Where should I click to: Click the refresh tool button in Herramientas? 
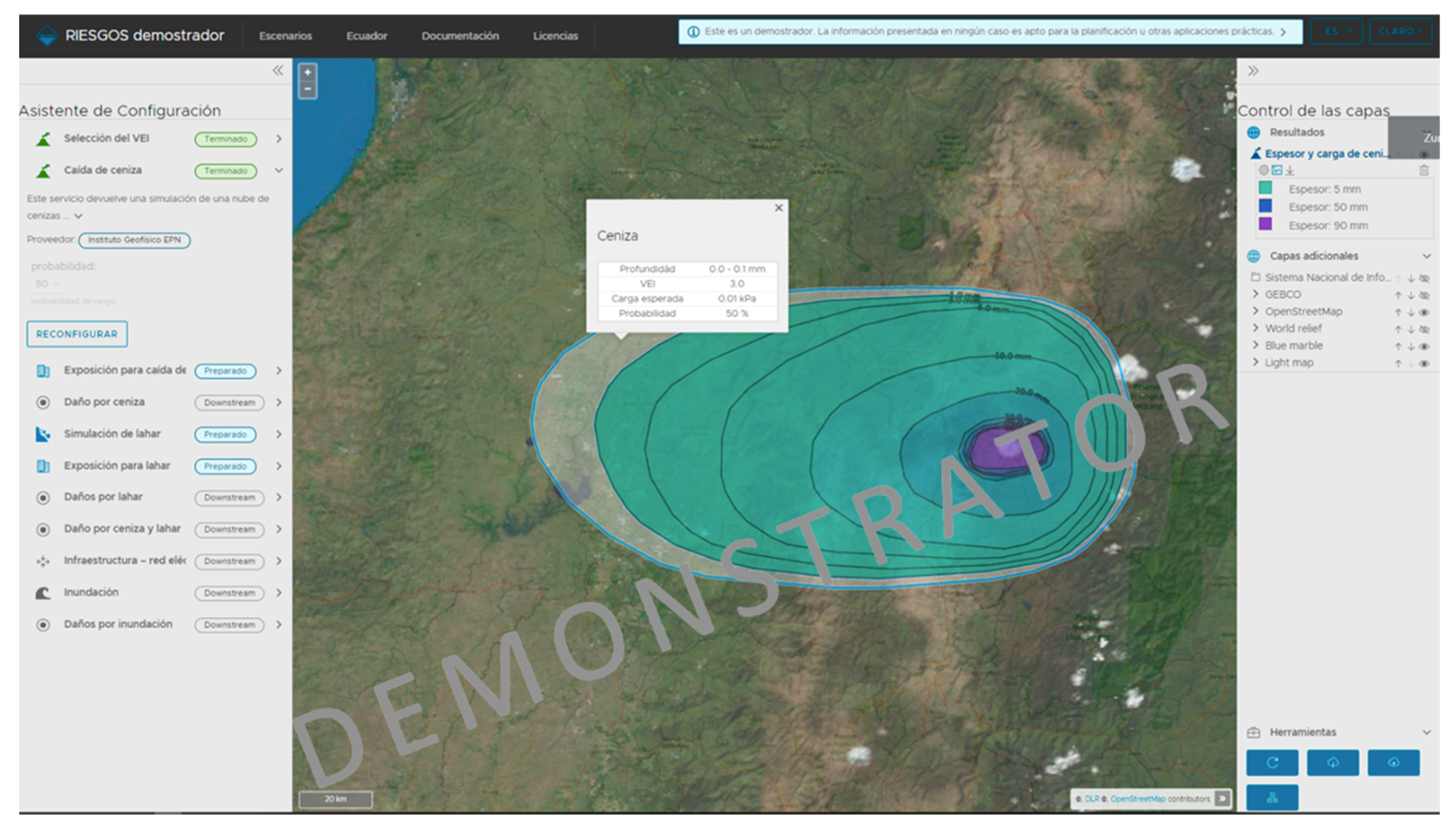pyautogui.click(x=1272, y=762)
